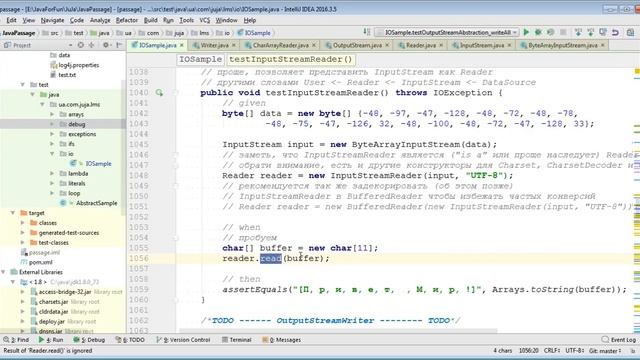Image resolution: width=640 pixels, height=360 pixels.
Task: Expand the arrays package node
Action: coord(52,114)
